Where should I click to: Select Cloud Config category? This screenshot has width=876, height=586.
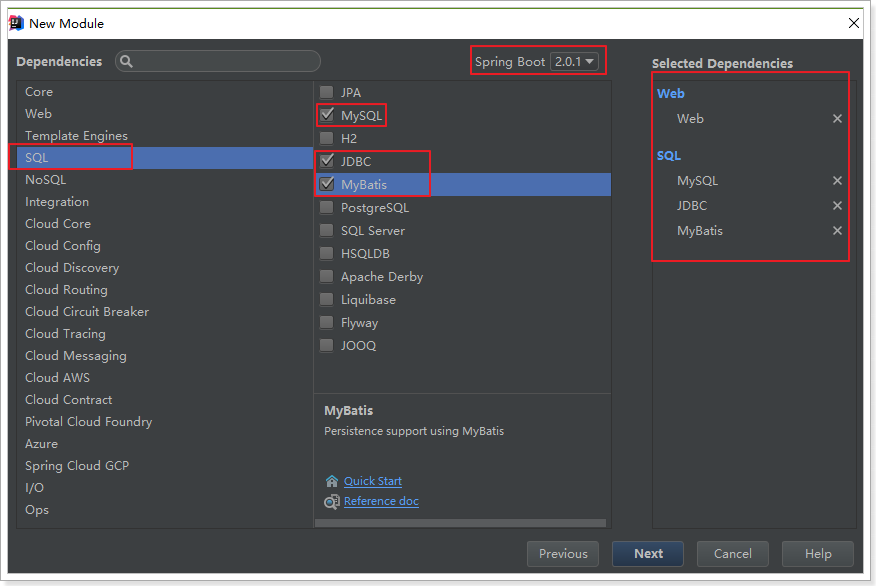[165, 246]
